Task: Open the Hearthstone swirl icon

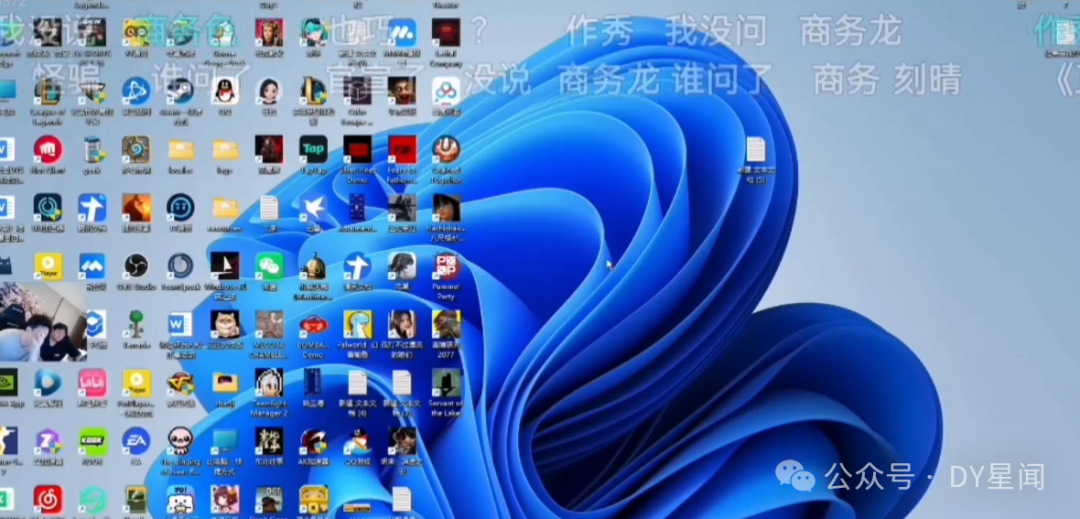Action: [x=136, y=150]
